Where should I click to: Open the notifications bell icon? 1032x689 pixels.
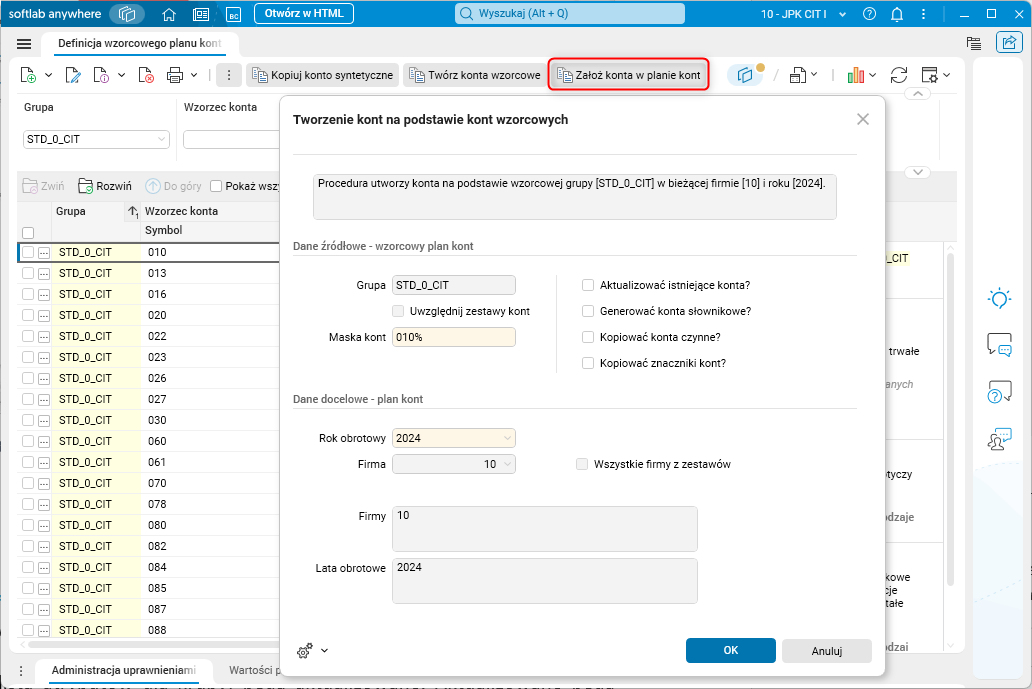(x=897, y=14)
